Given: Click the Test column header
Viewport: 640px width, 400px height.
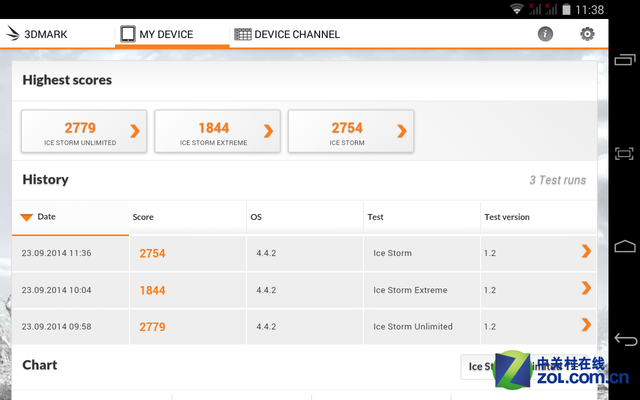Looking at the screenshot, I should pyautogui.click(x=422, y=217).
